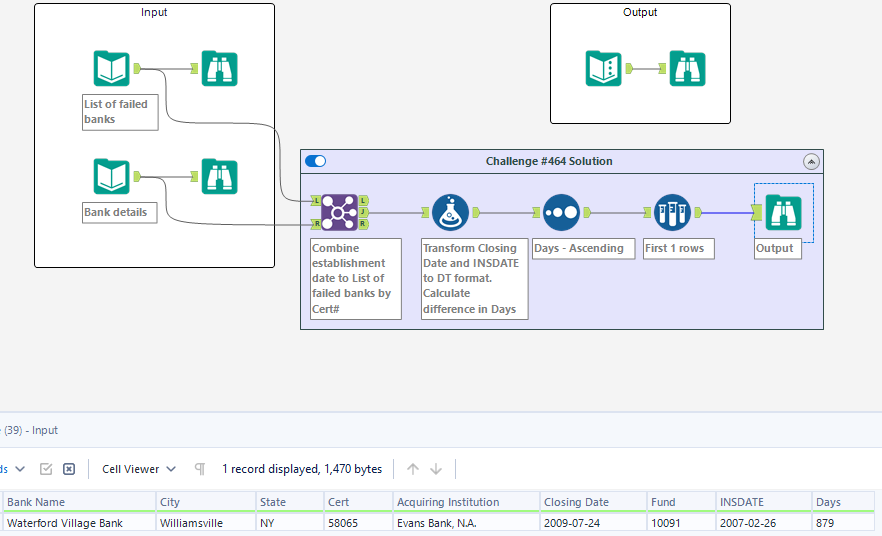Click the 'Output' annotation under final Browse
This screenshot has width=882, height=536.
tap(778, 249)
